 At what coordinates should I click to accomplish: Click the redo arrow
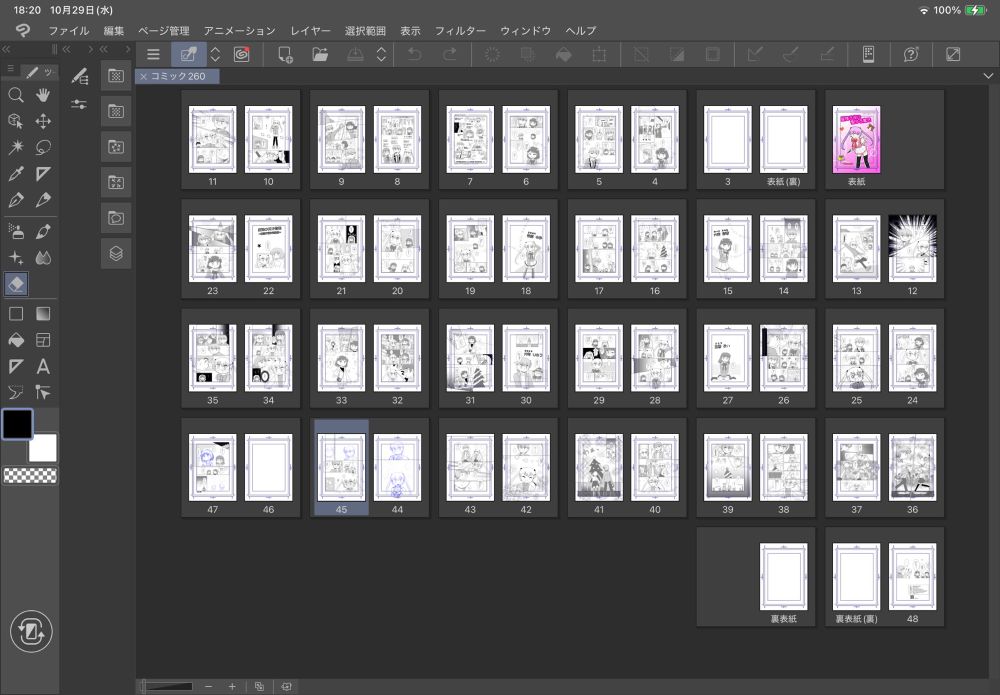450,55
